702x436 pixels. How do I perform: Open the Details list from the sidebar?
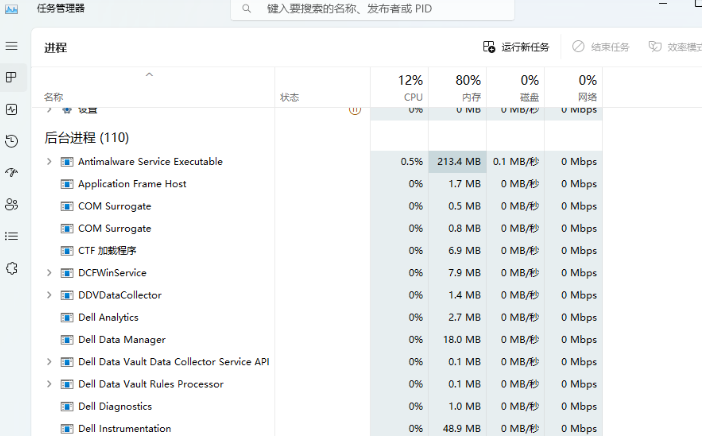point(12,236)
